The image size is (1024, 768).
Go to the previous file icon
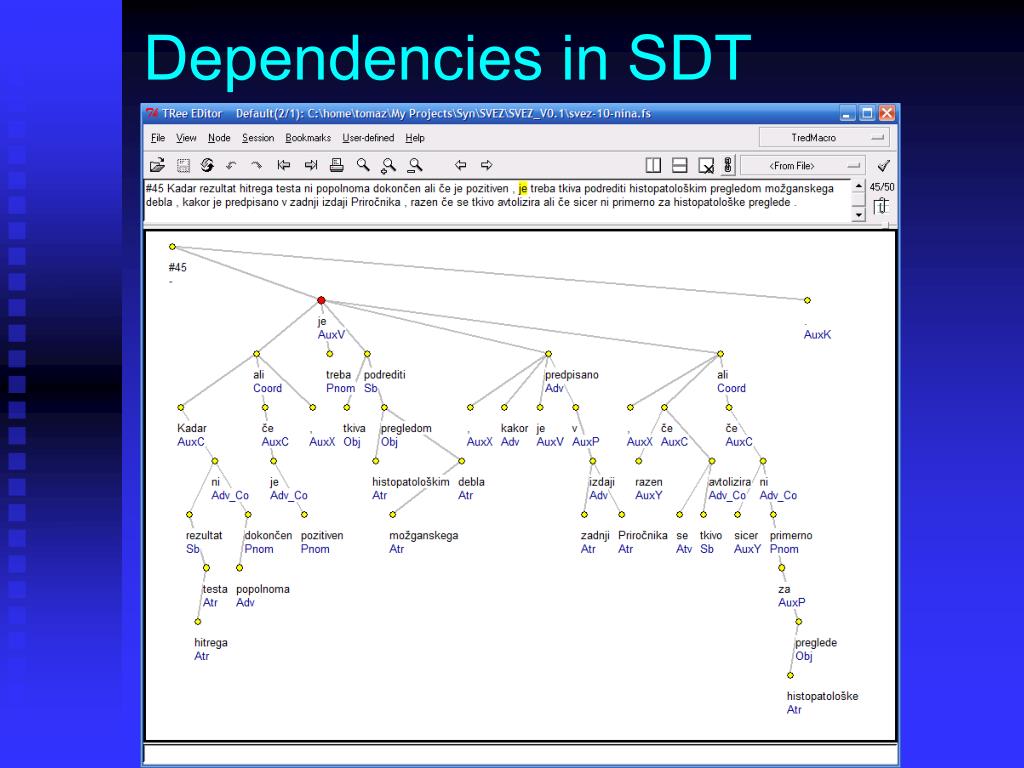tap(283, 165)
